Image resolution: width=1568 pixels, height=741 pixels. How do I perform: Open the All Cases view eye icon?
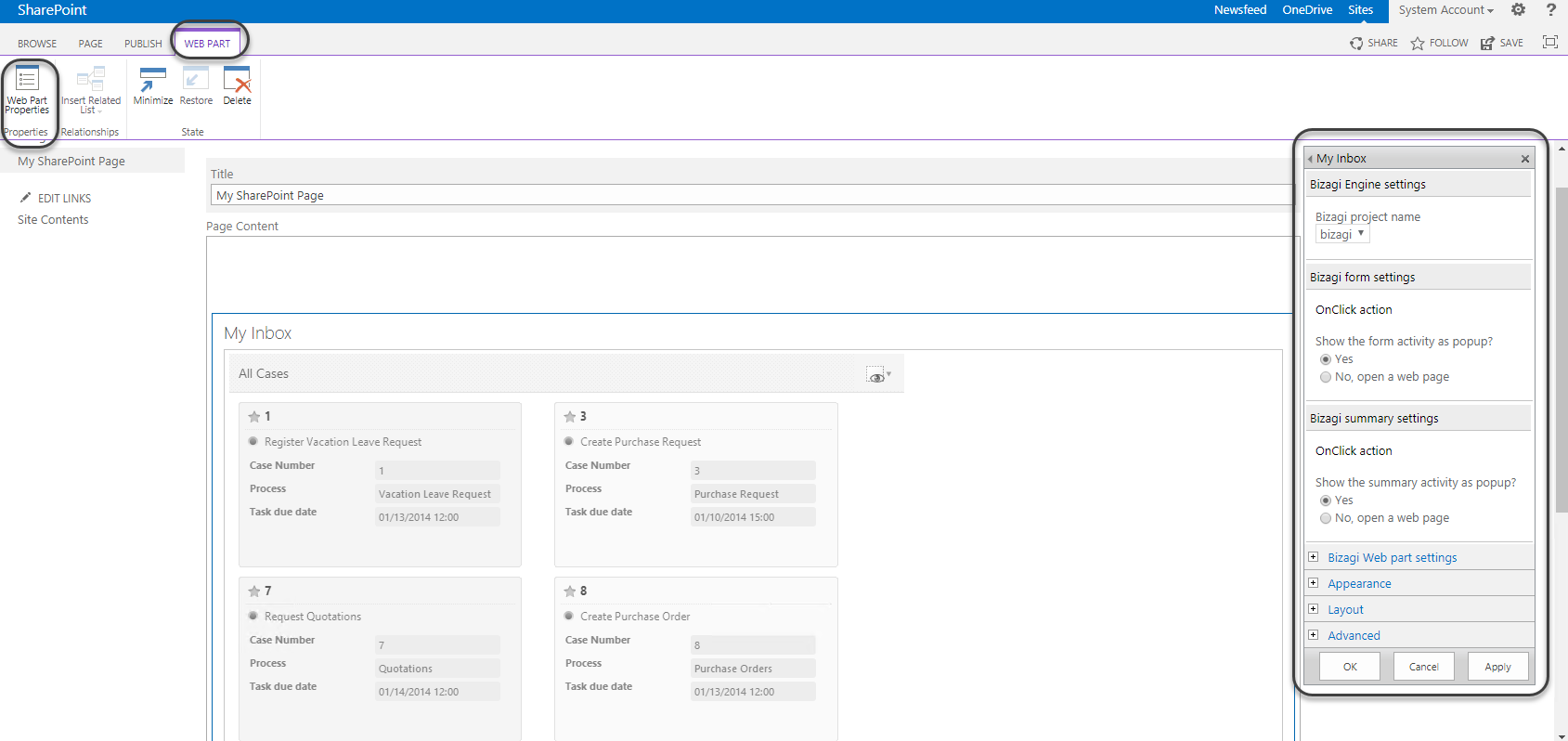(x=877, y=374)
